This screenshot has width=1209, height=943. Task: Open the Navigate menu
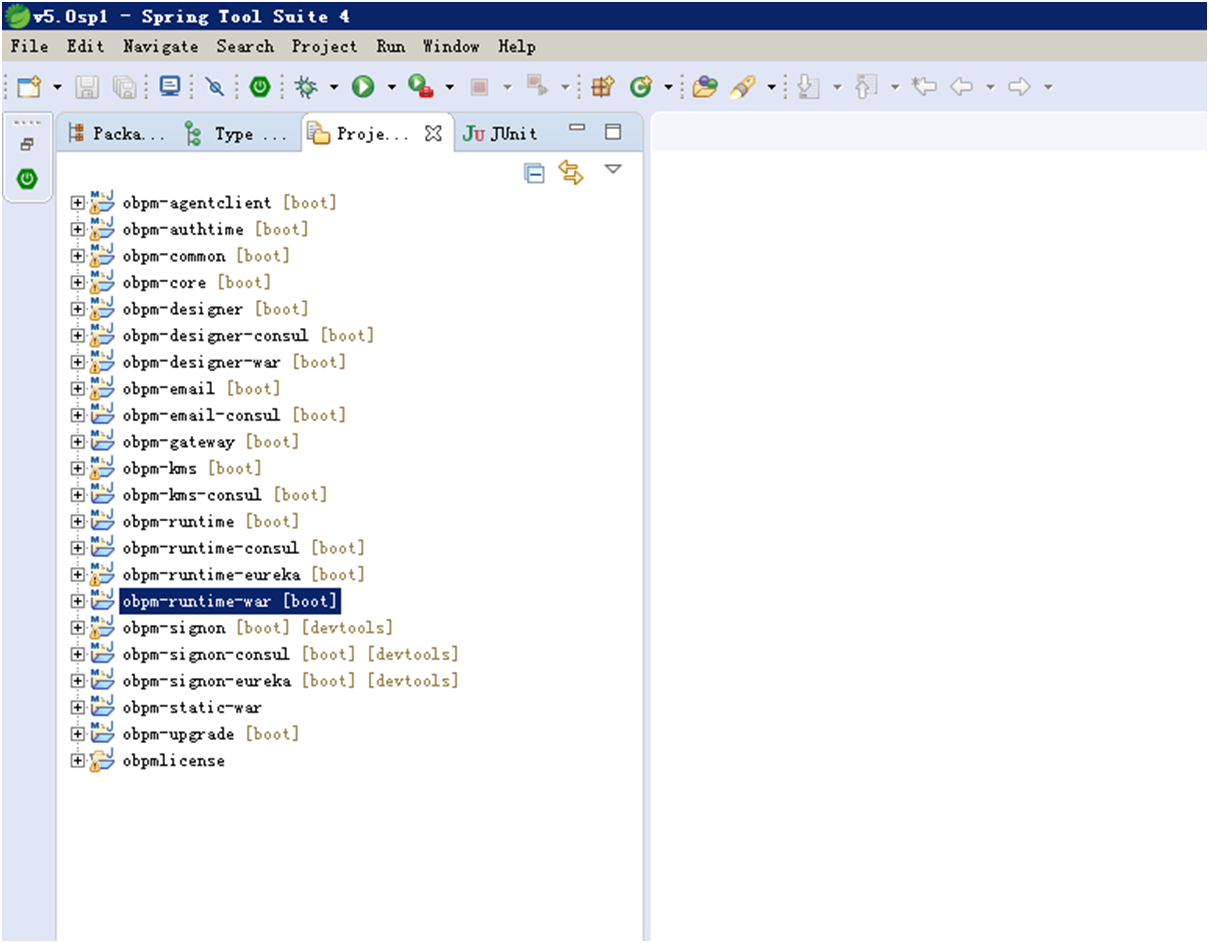coord(160,46)
